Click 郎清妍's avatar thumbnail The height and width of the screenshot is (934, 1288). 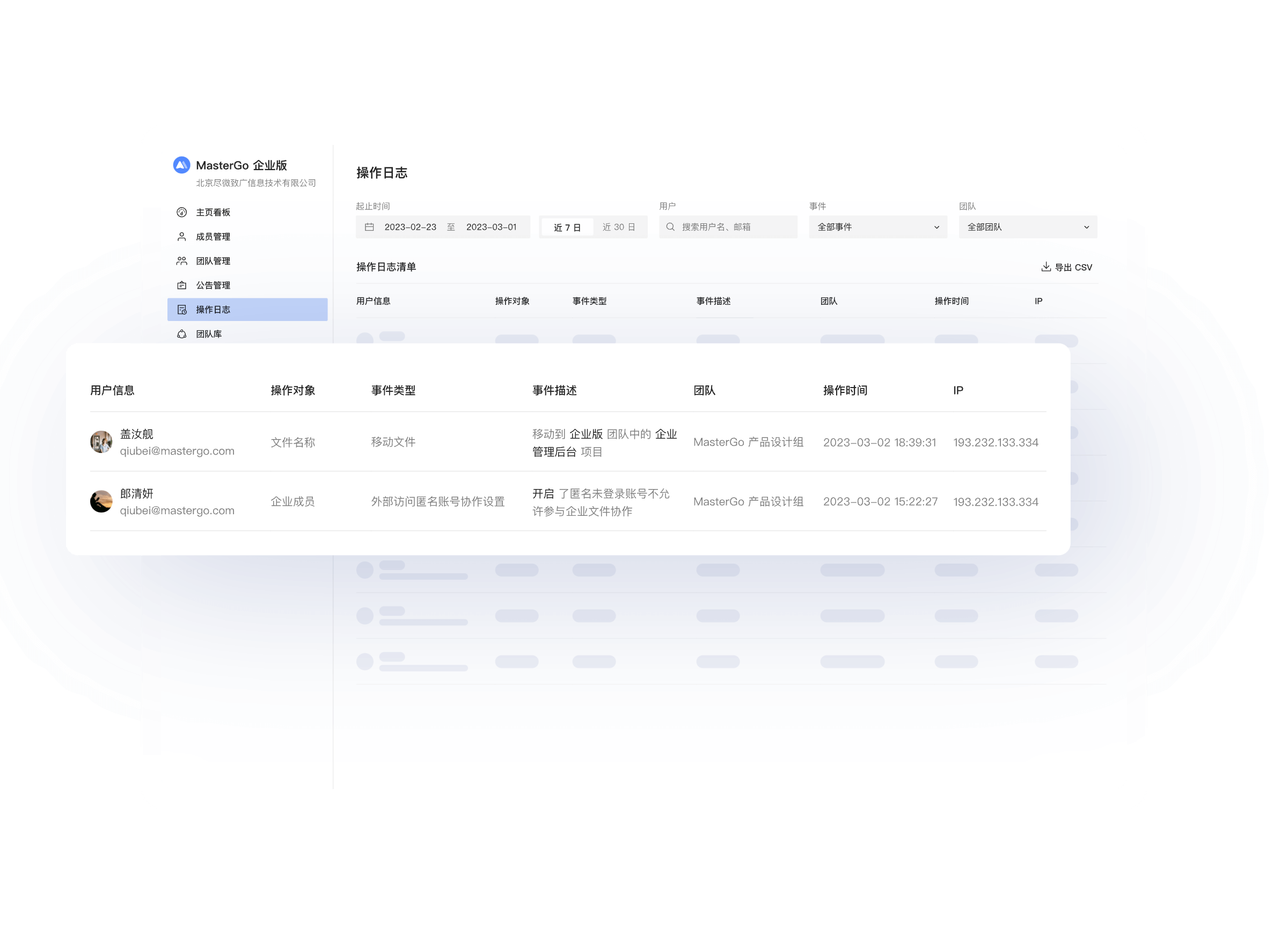[101, 502]
